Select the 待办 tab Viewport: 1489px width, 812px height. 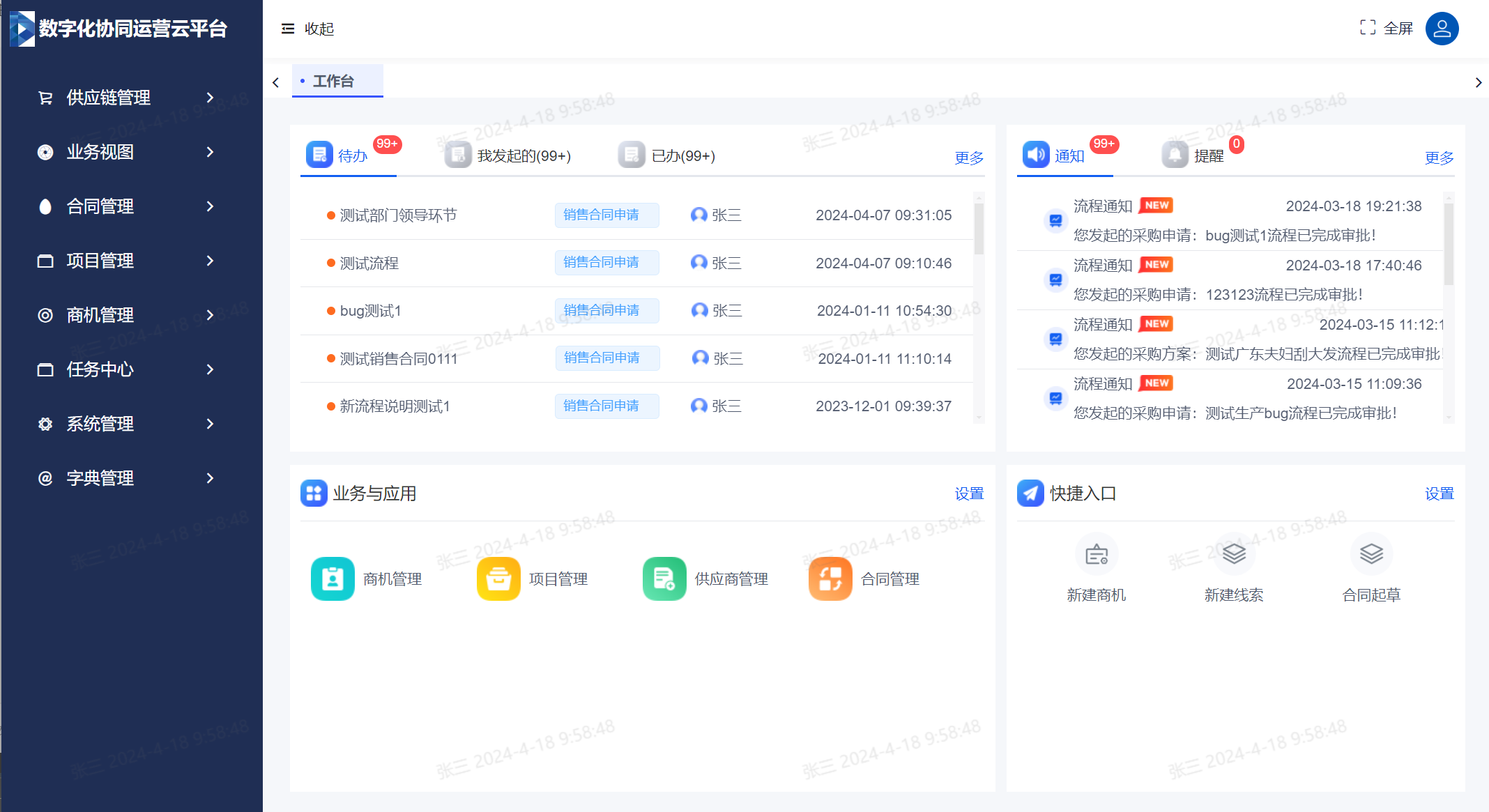(x=349, y=155)
